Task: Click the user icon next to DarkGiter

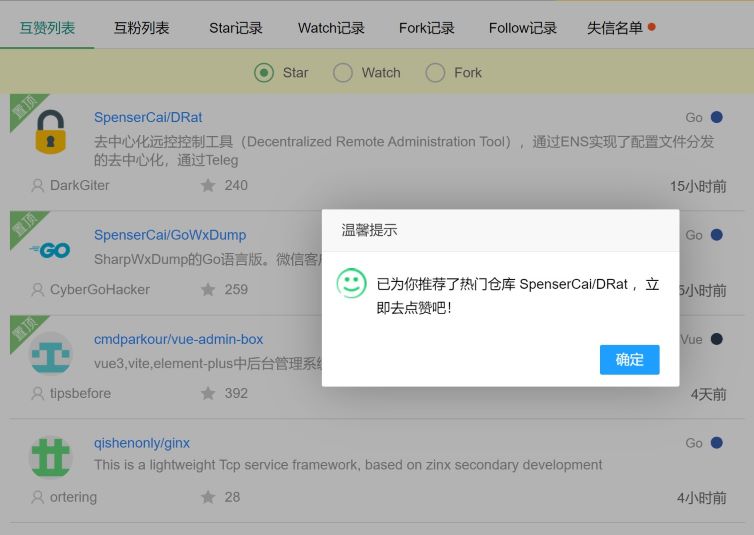Action: tap(38, 185)
